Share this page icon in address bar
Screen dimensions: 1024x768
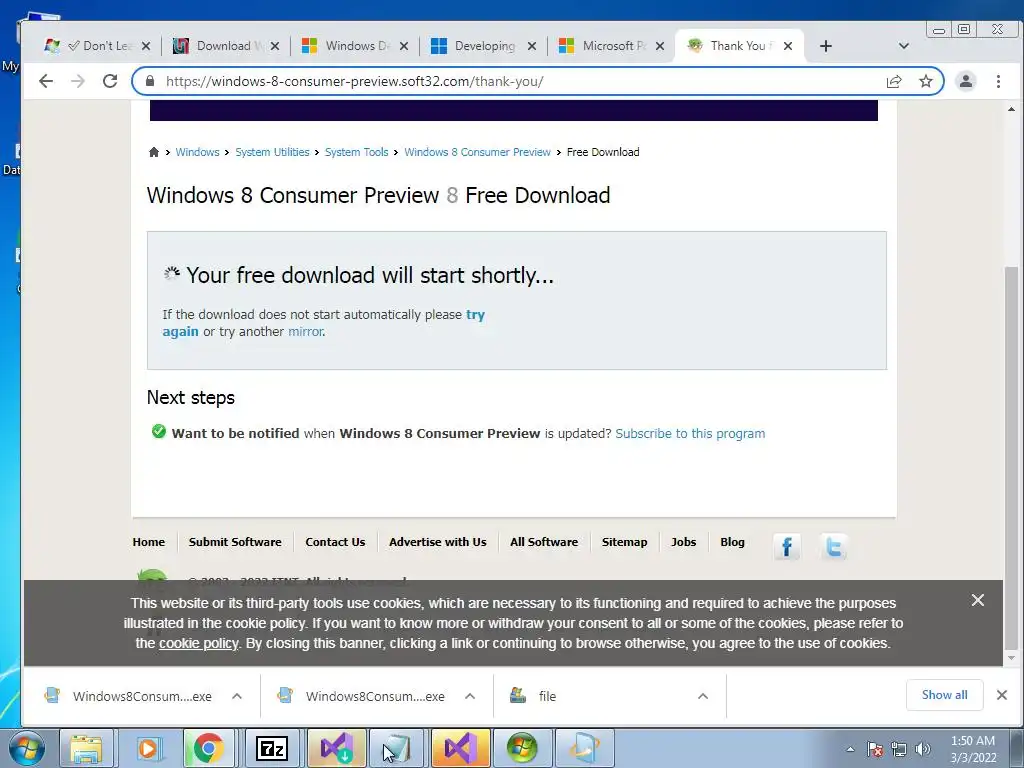click(894, 81)
